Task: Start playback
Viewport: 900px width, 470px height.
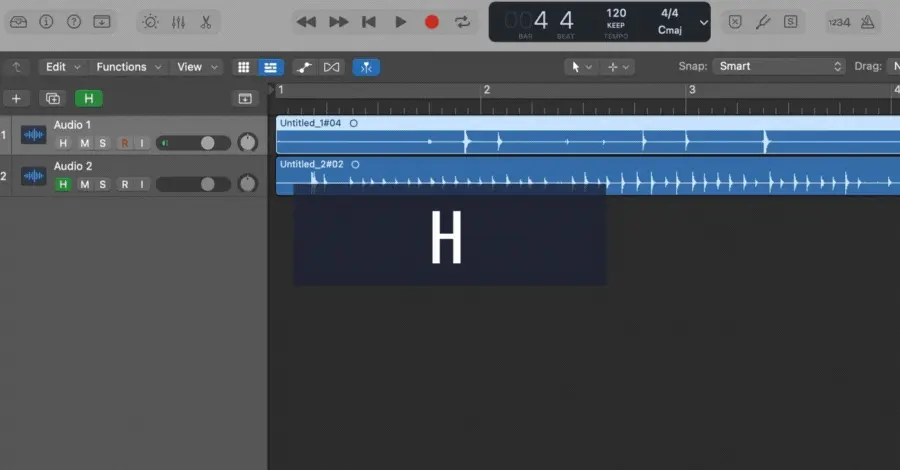Action: coord(401,22)
